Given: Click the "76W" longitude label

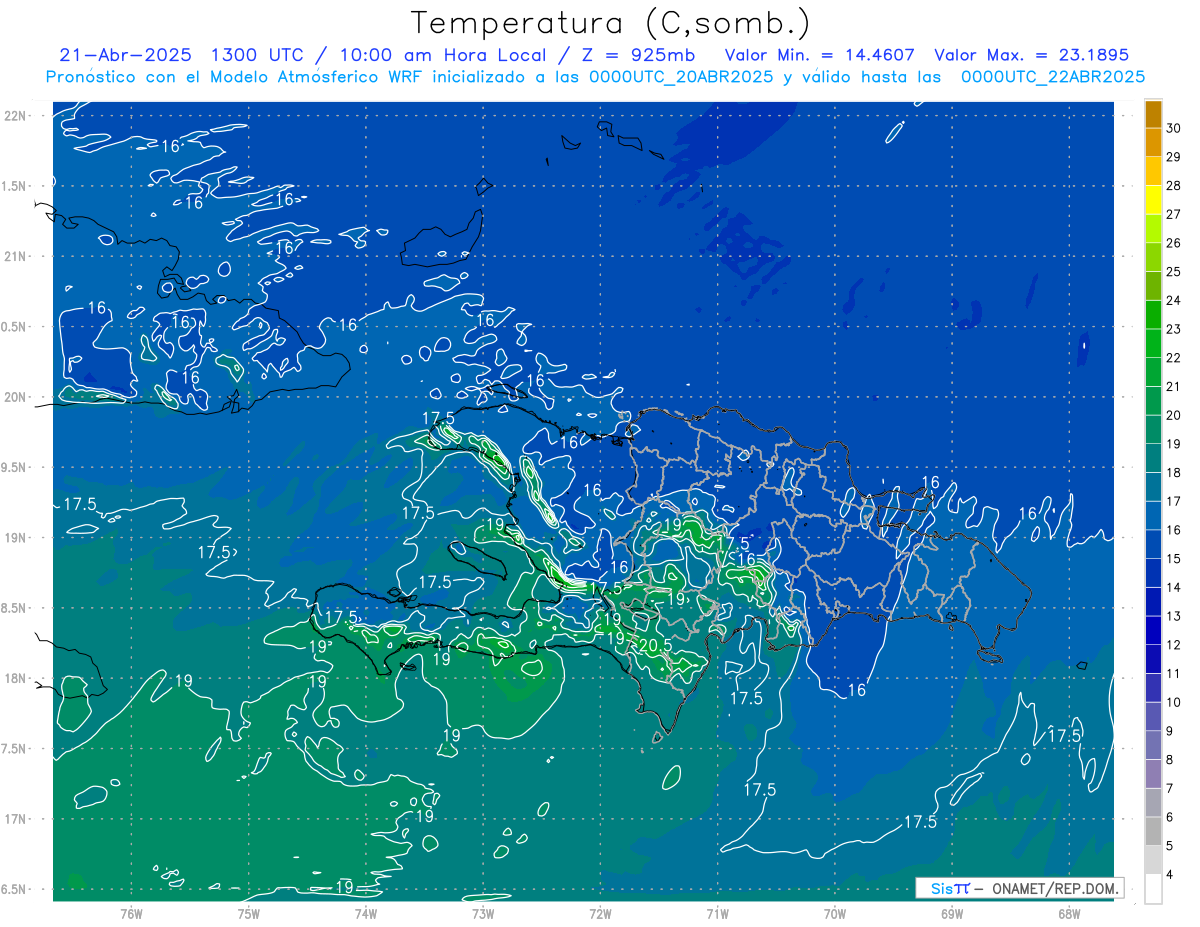Looking at the screenshot, I should [x=131, y=913].
